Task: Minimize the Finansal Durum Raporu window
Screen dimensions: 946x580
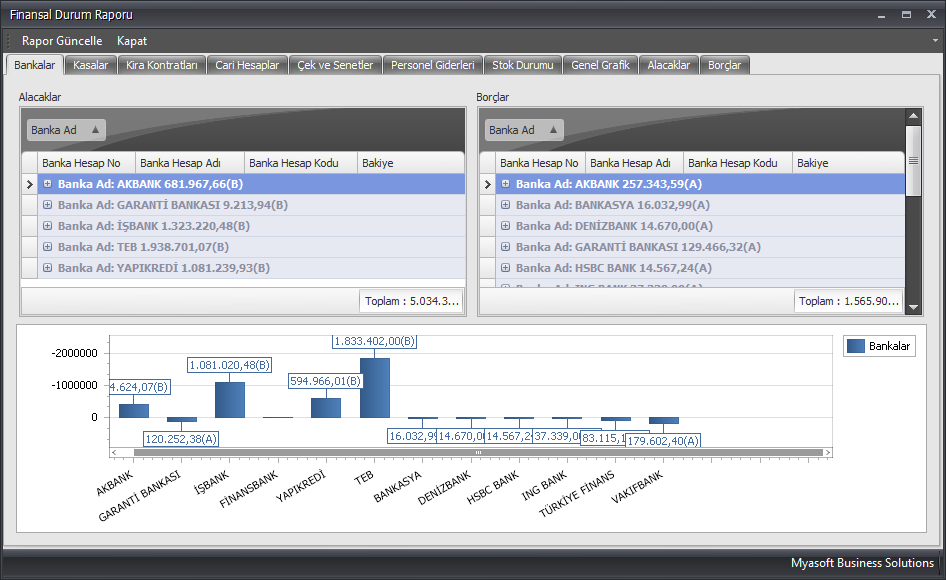Action: coord(881,14)
